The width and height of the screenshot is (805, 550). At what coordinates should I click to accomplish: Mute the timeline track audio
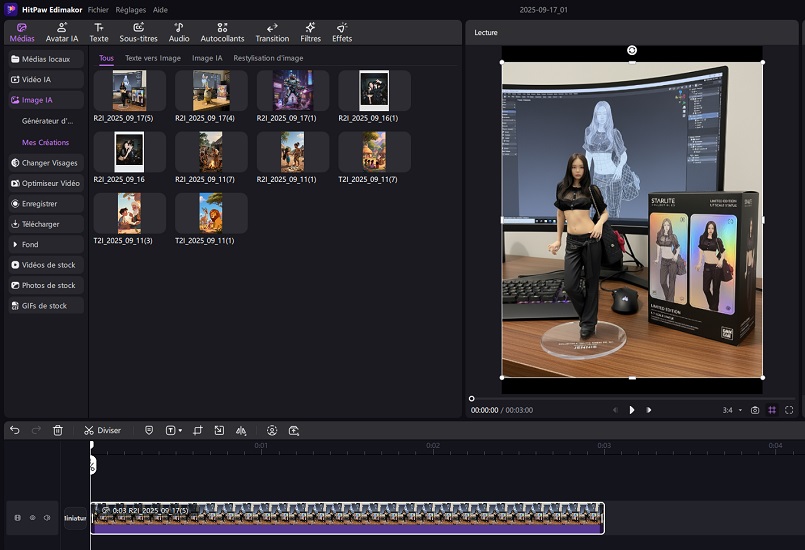coord(47,518)
